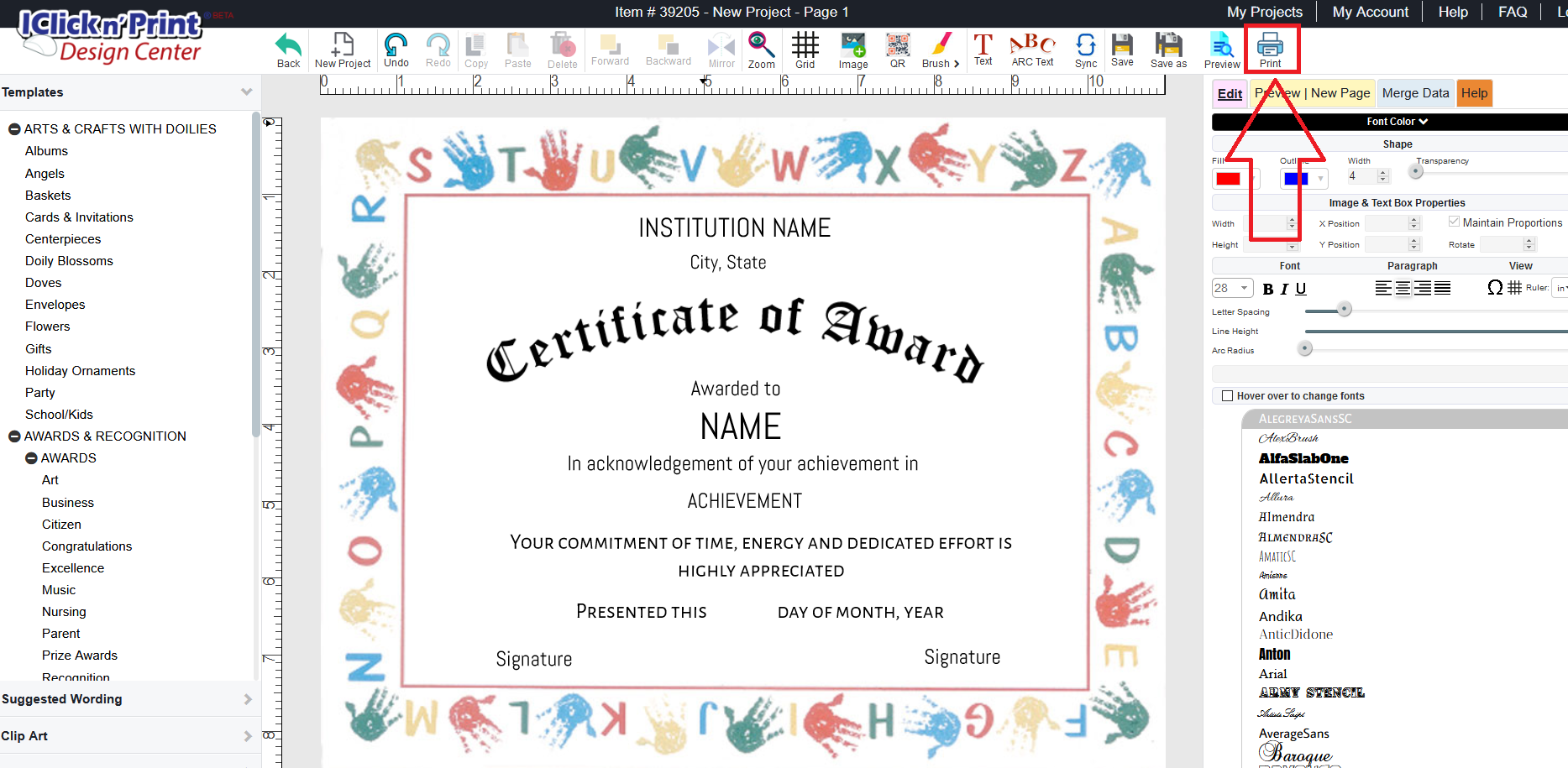Click the Save as icon
The width and height of the screenshot is (1568, 768).
coord(1168,50)
